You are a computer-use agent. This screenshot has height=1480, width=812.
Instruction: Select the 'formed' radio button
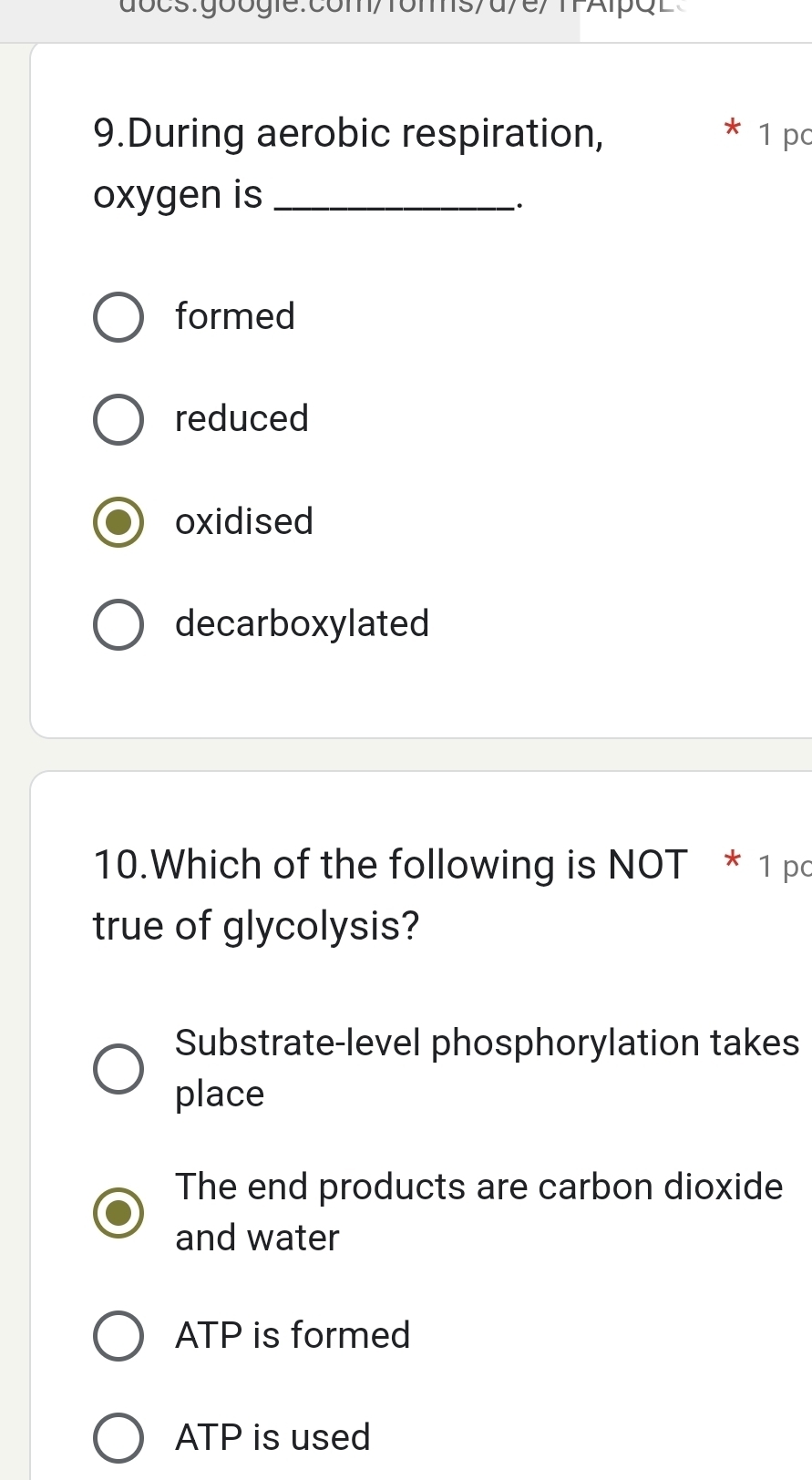pyautogui.click(x=118, y=317)
